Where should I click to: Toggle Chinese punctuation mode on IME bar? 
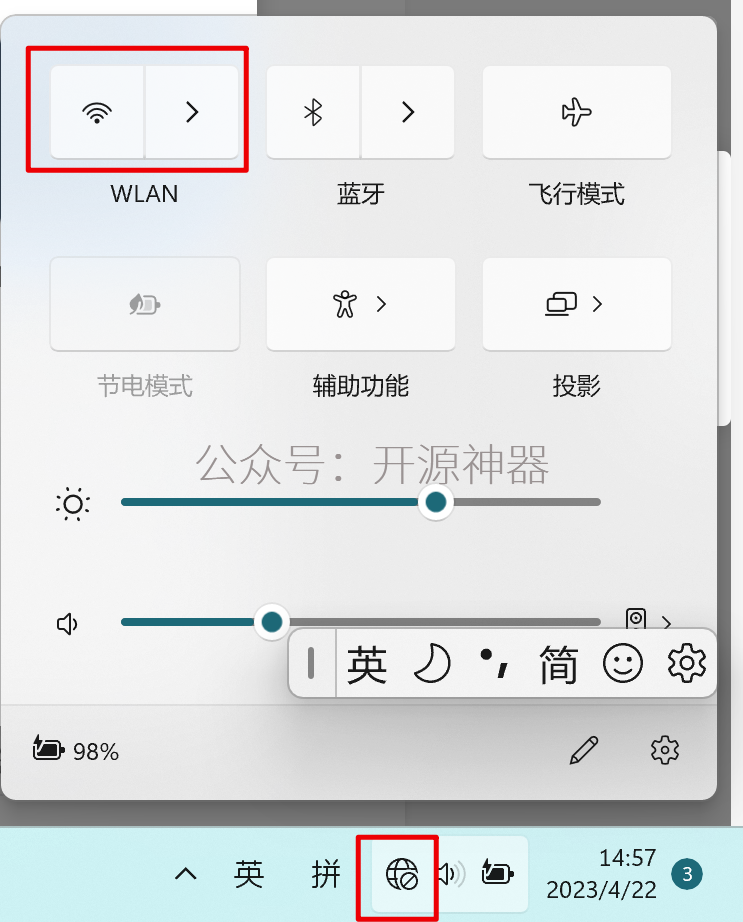click(x=494, y=664)
